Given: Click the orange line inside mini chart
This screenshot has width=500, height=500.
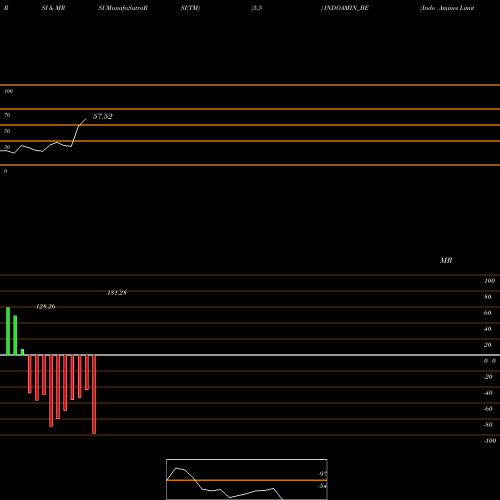Looking at the screenshot, I should [247, 480].
